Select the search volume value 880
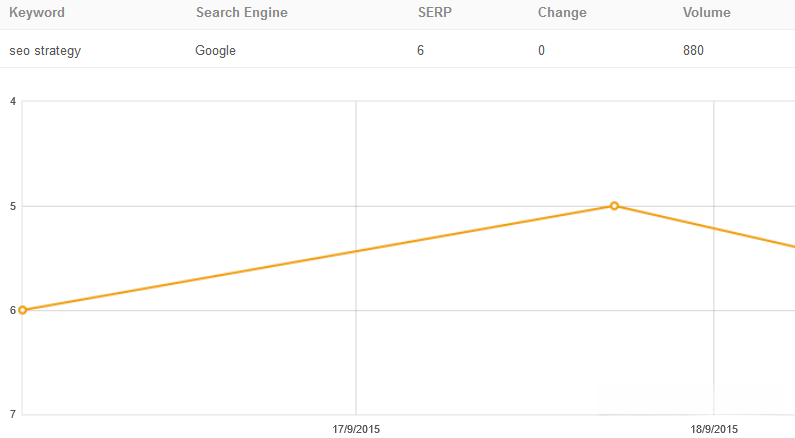The image size is (795, 438). click(x=693, y=50)
